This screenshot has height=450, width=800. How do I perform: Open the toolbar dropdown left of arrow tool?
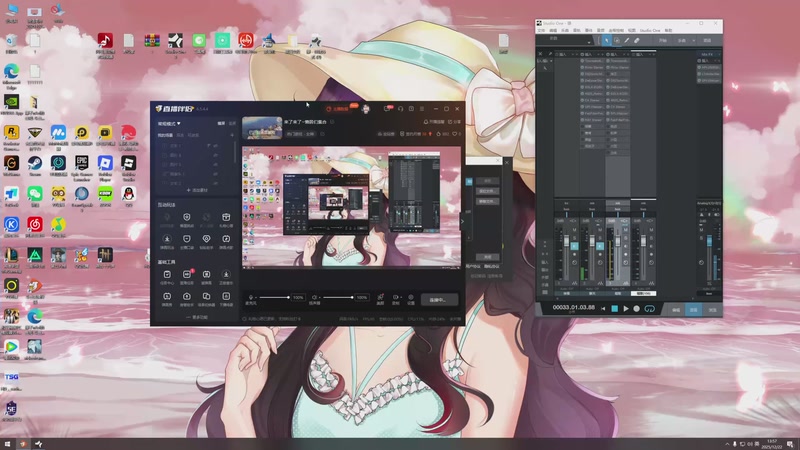click(x=589, y=41)
